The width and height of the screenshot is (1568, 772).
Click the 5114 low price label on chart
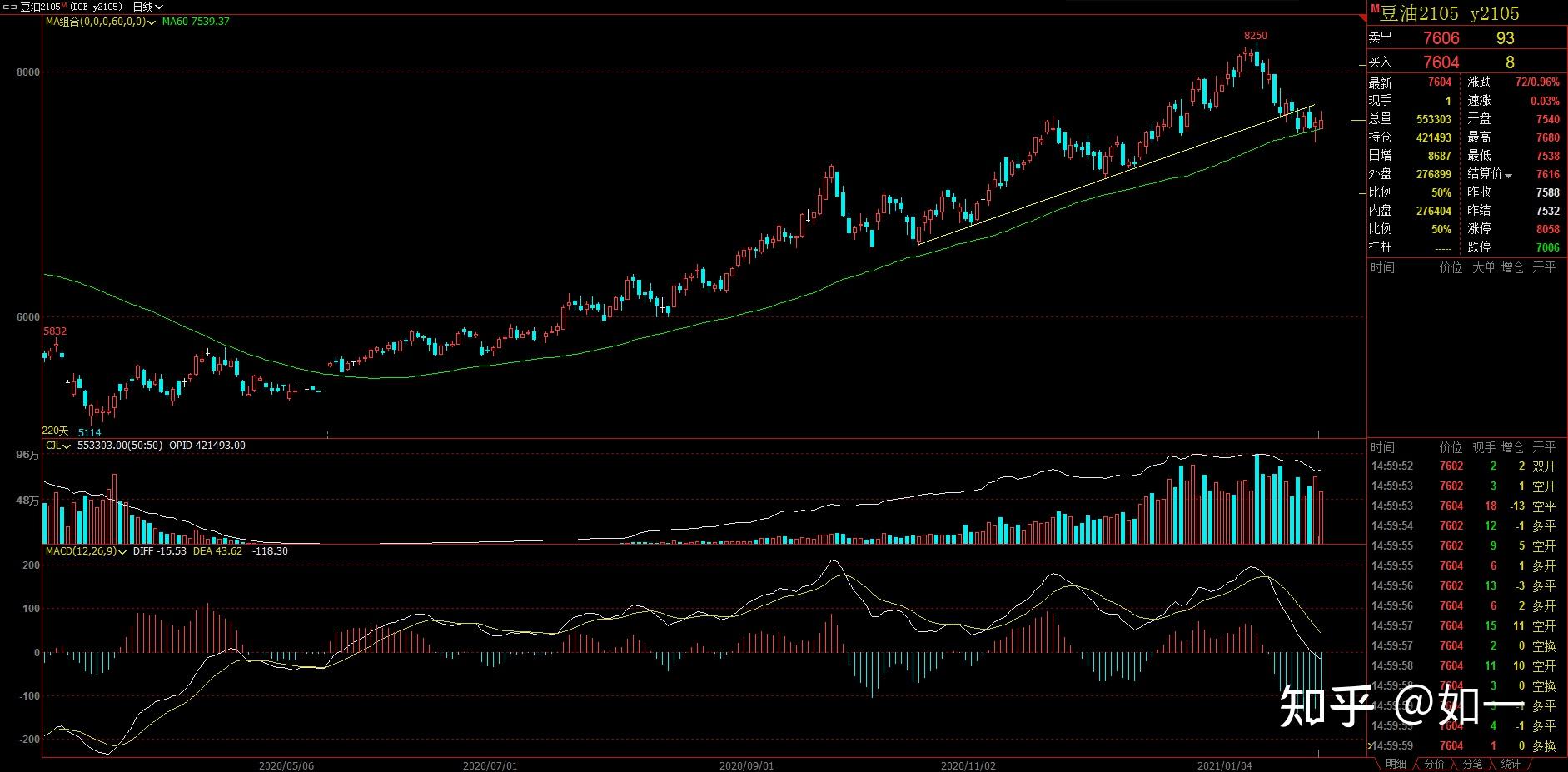89,432
